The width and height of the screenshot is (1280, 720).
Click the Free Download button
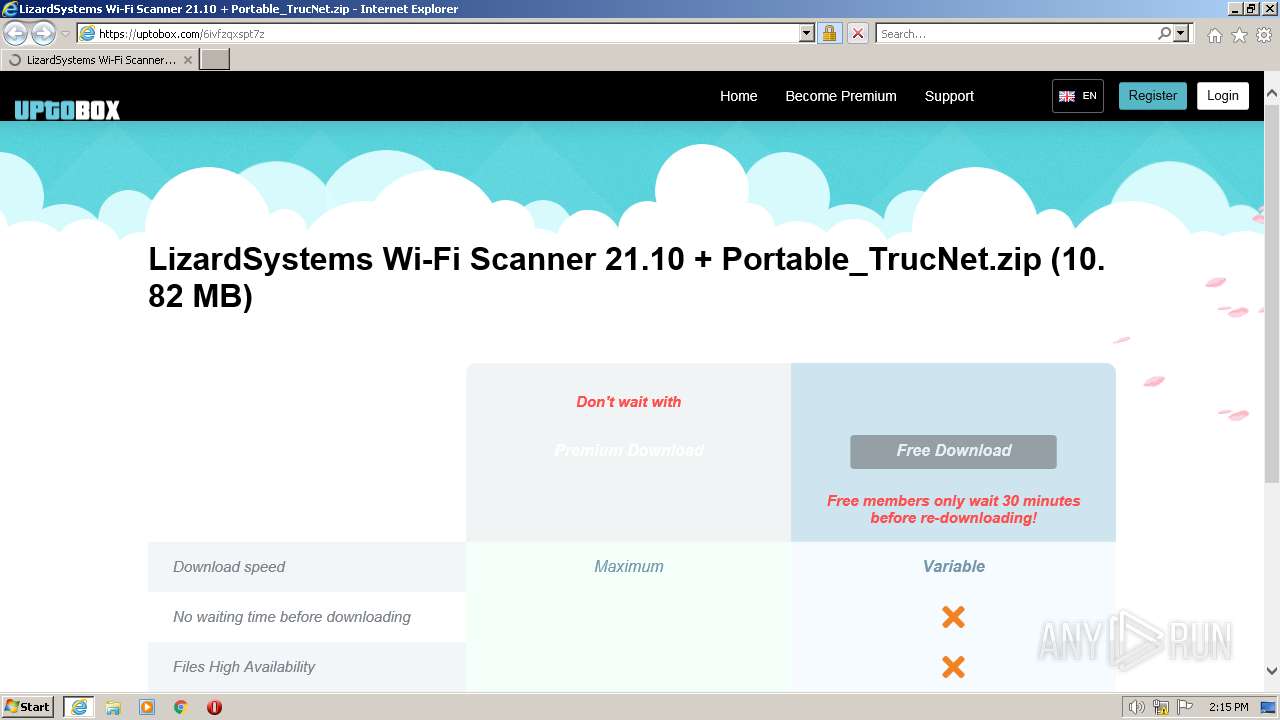[x=953, y=451]
